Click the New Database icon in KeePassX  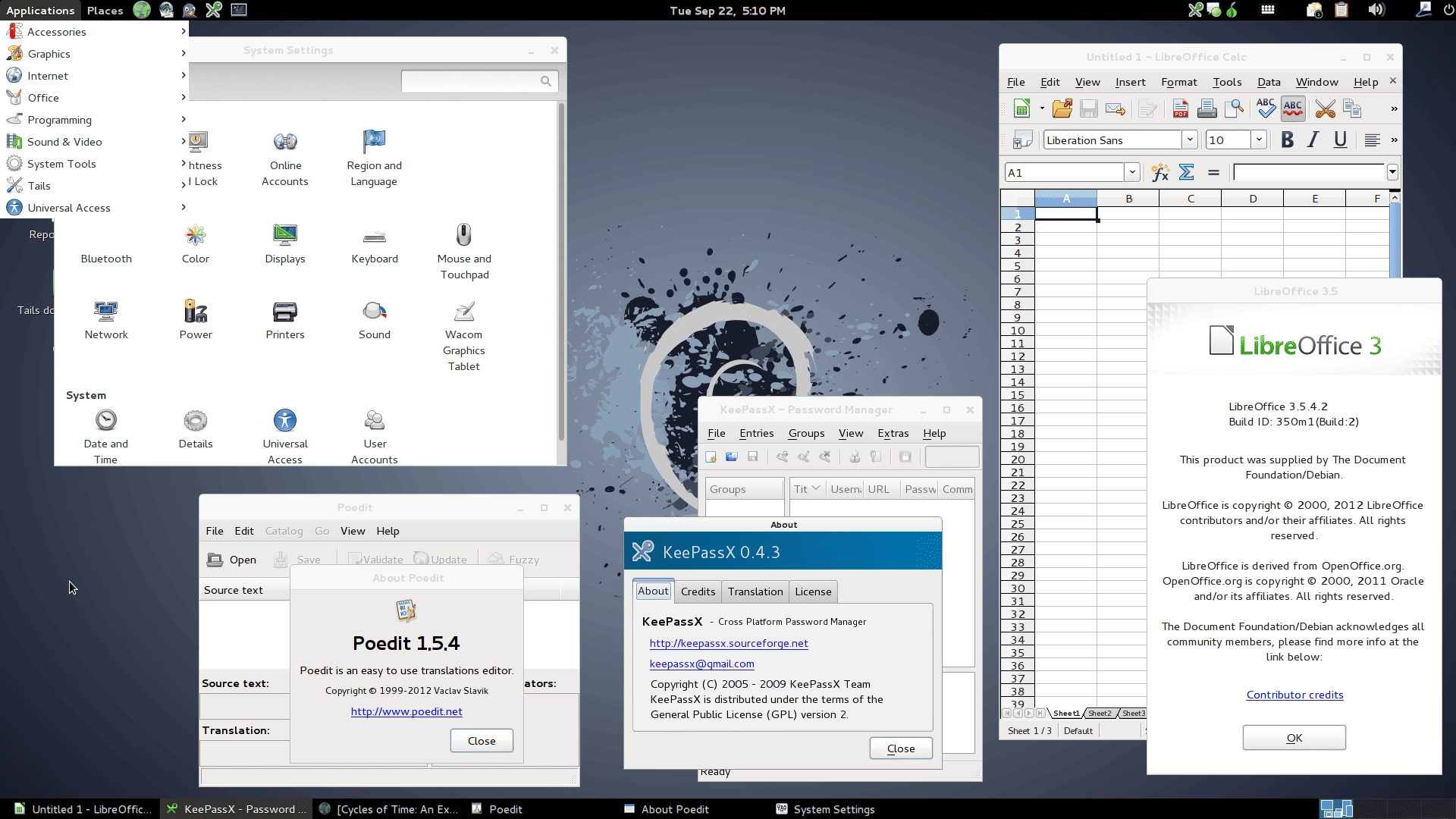tap(711, 457)
